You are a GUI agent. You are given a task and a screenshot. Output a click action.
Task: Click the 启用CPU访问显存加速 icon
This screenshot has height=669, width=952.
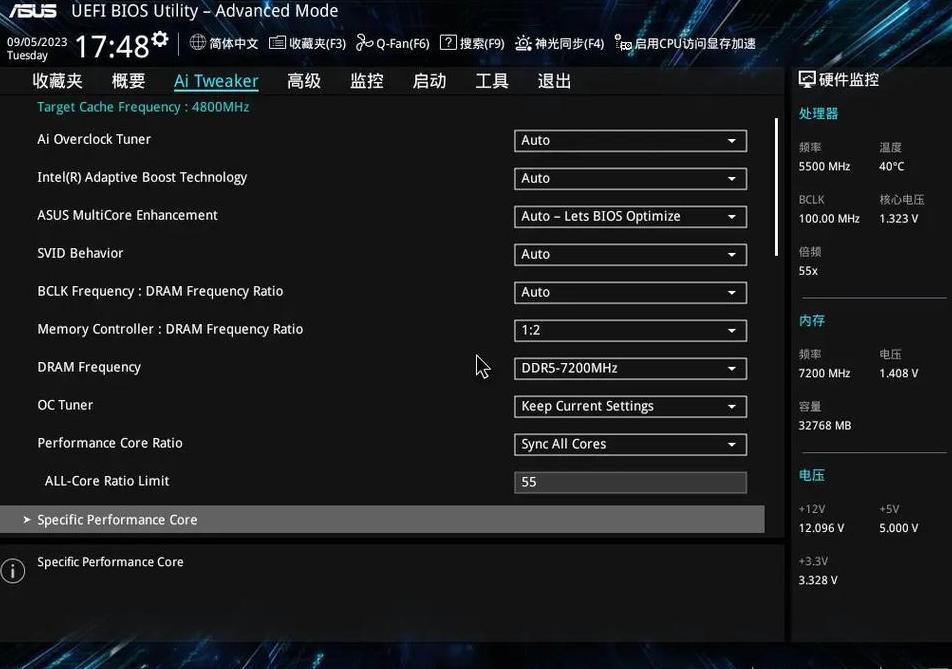click(x=624, y=42)
